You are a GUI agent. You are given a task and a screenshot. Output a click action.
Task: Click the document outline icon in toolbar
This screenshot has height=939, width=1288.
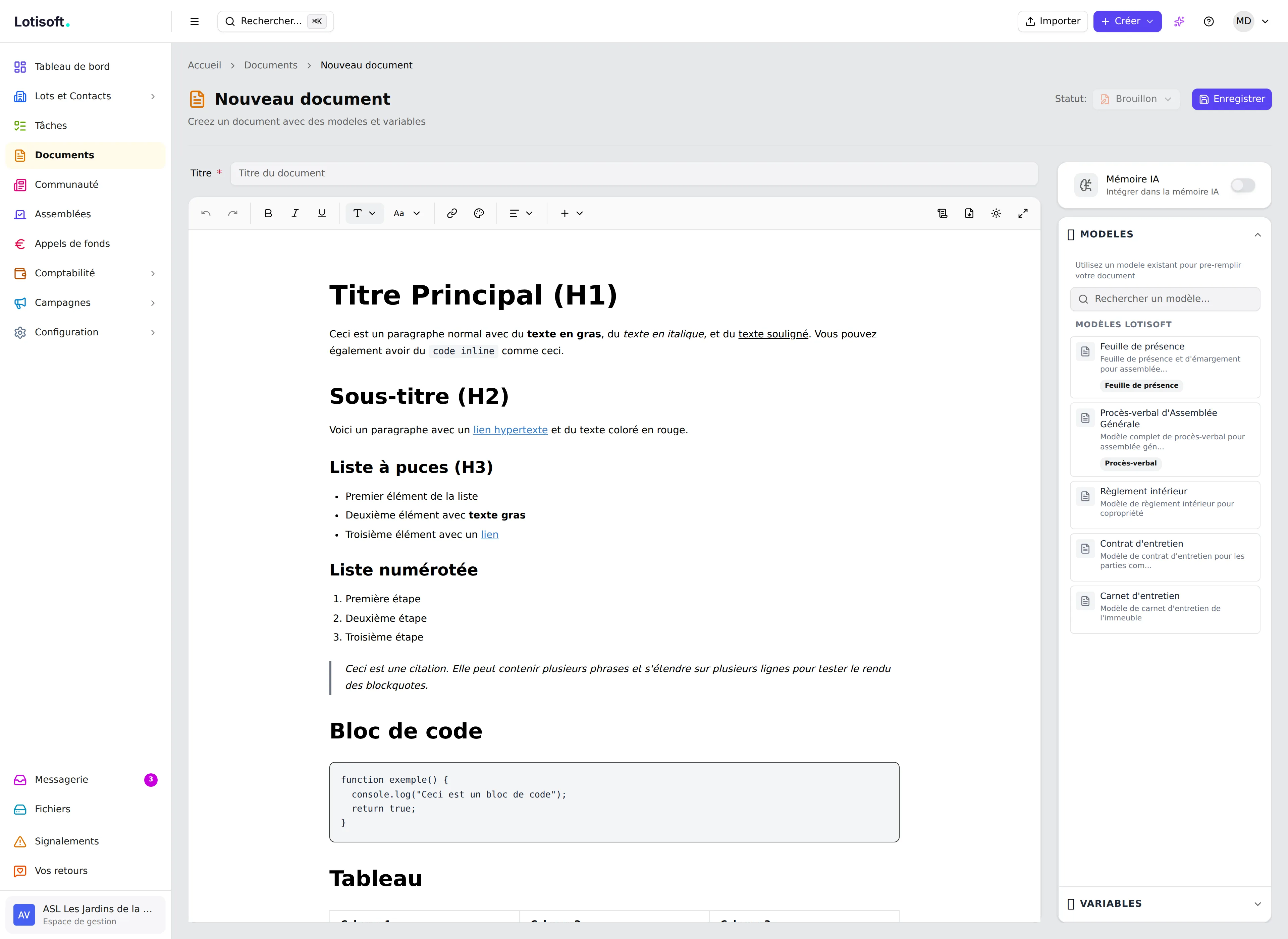point(943,213)
